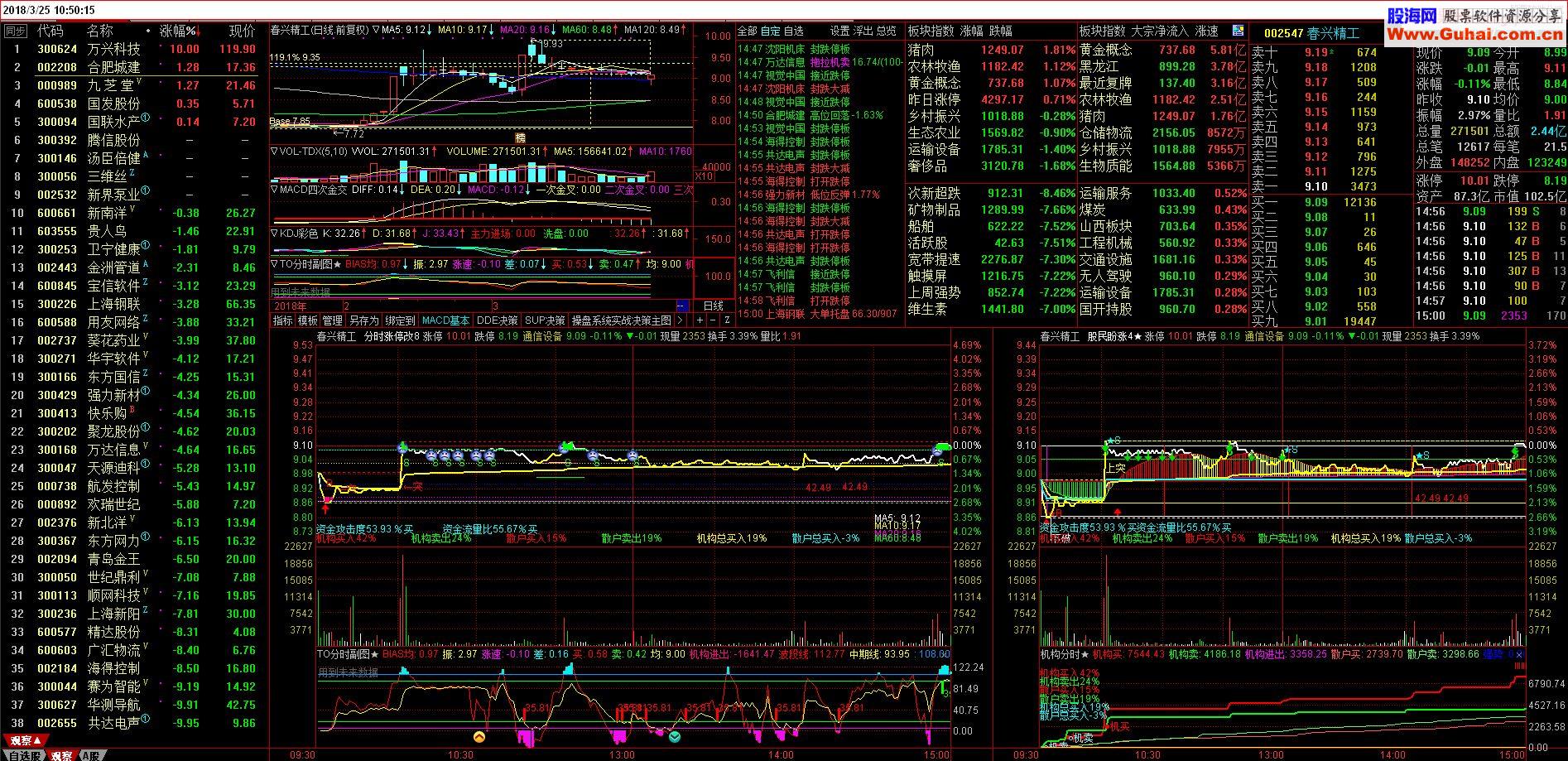1568x761 pixels.
Task: Sort the list by the 现价 column header
Action: click(x=242, y=31)
